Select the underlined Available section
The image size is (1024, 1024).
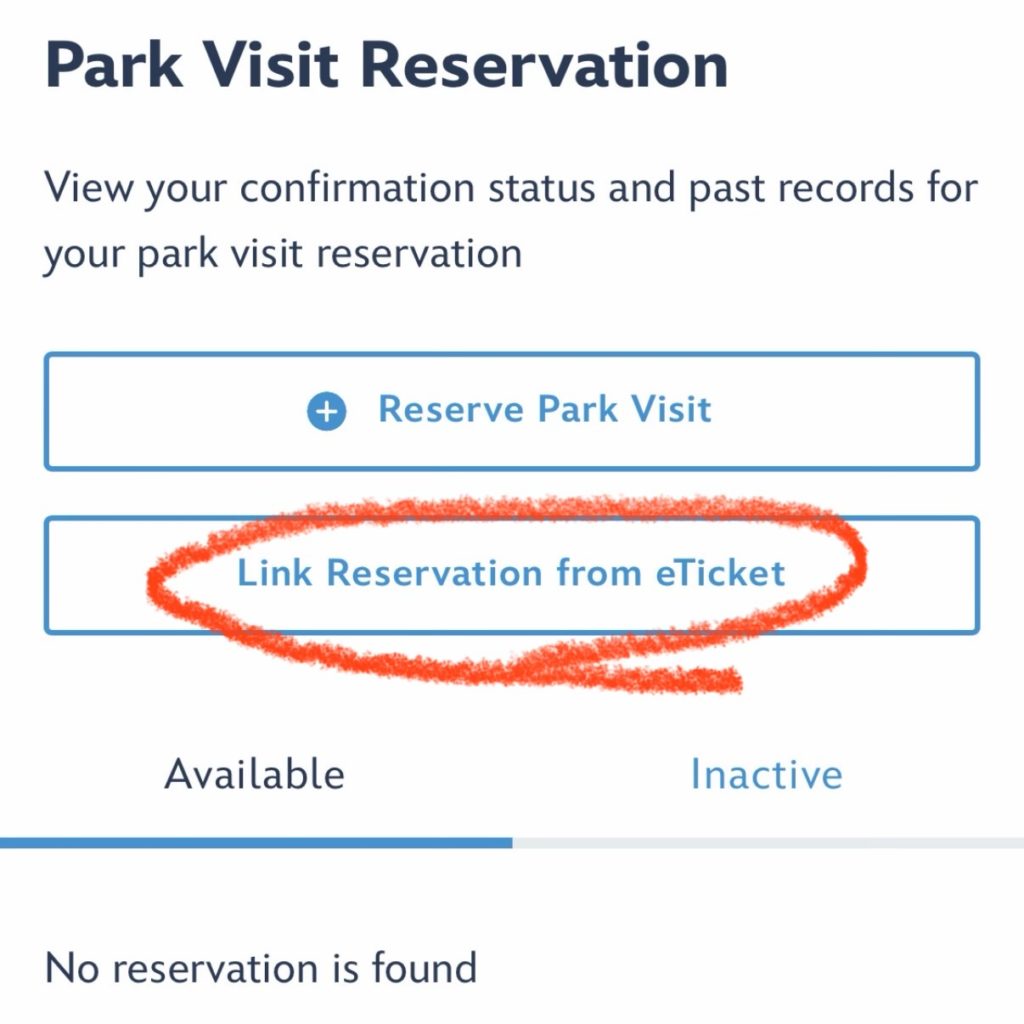tap(256, 773)
